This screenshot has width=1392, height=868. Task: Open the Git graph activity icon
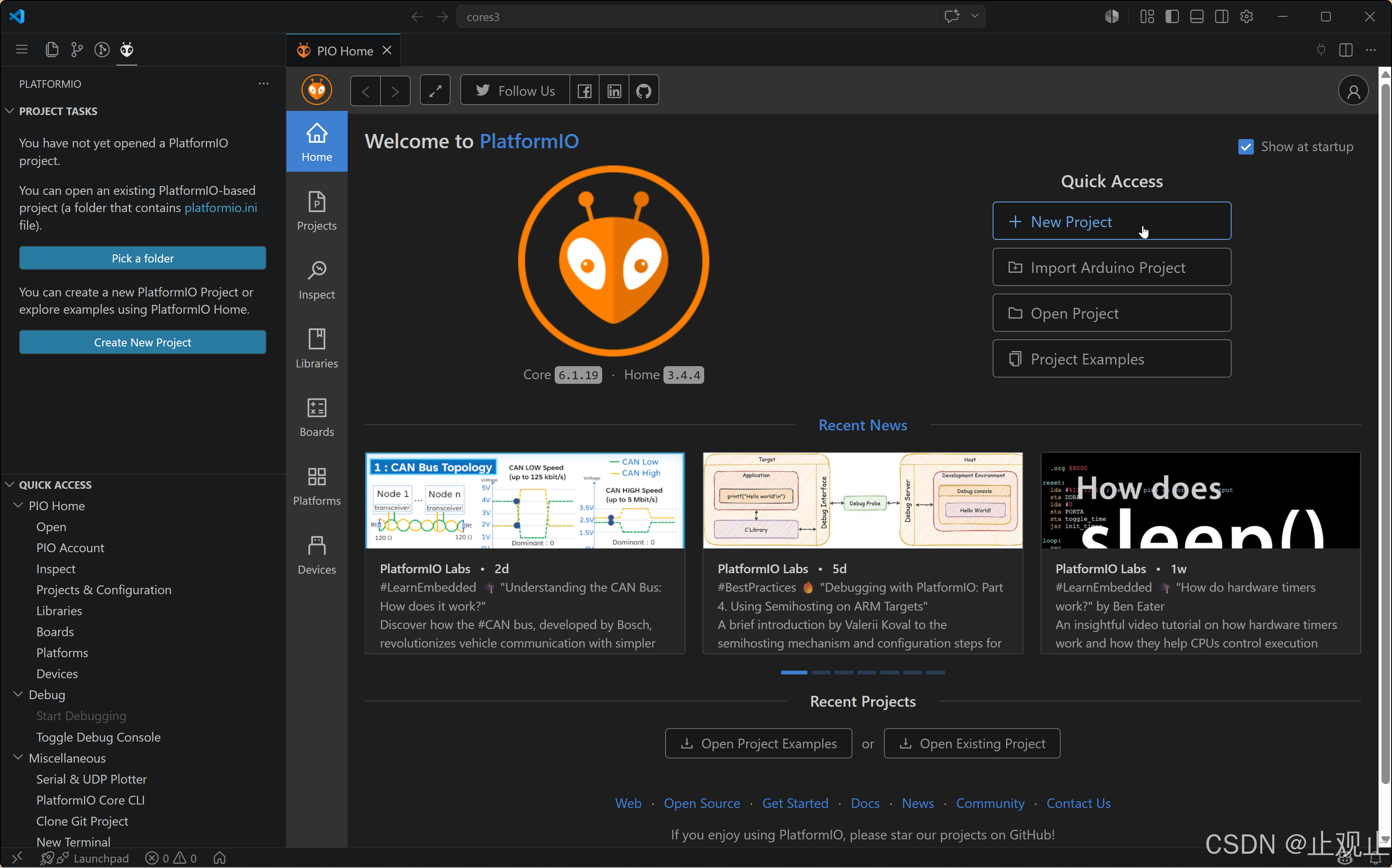click(102, 50)
